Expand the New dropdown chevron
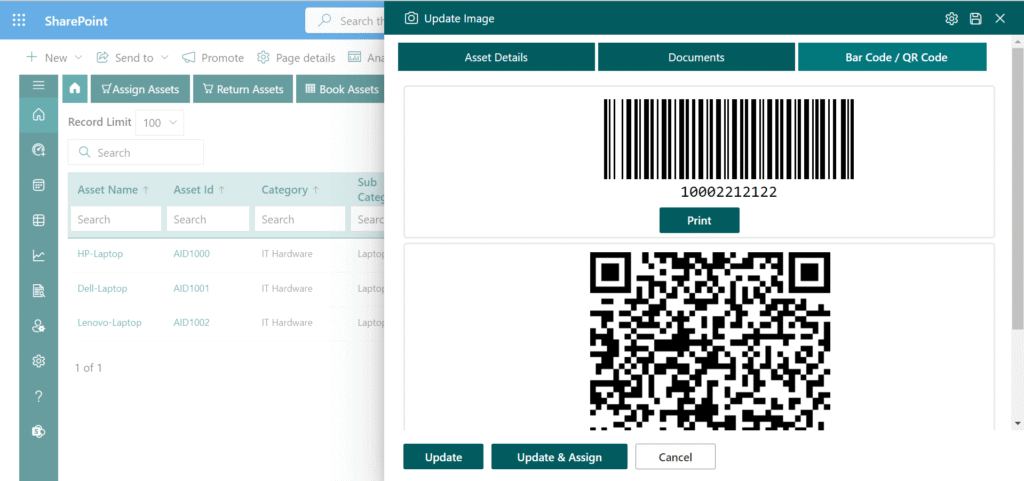Viewport: 1024px width, 481px height. point(78,57)
